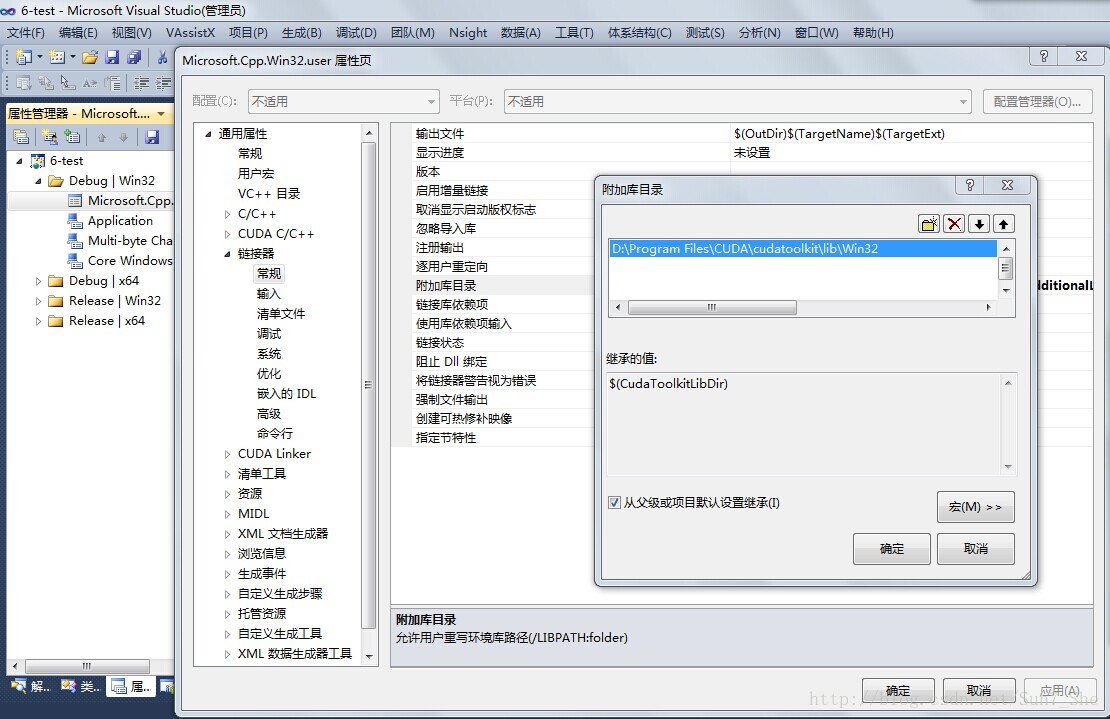The image size is (1110, 719).
Task: Open the VAssistX menu
Action: (190, 33)
